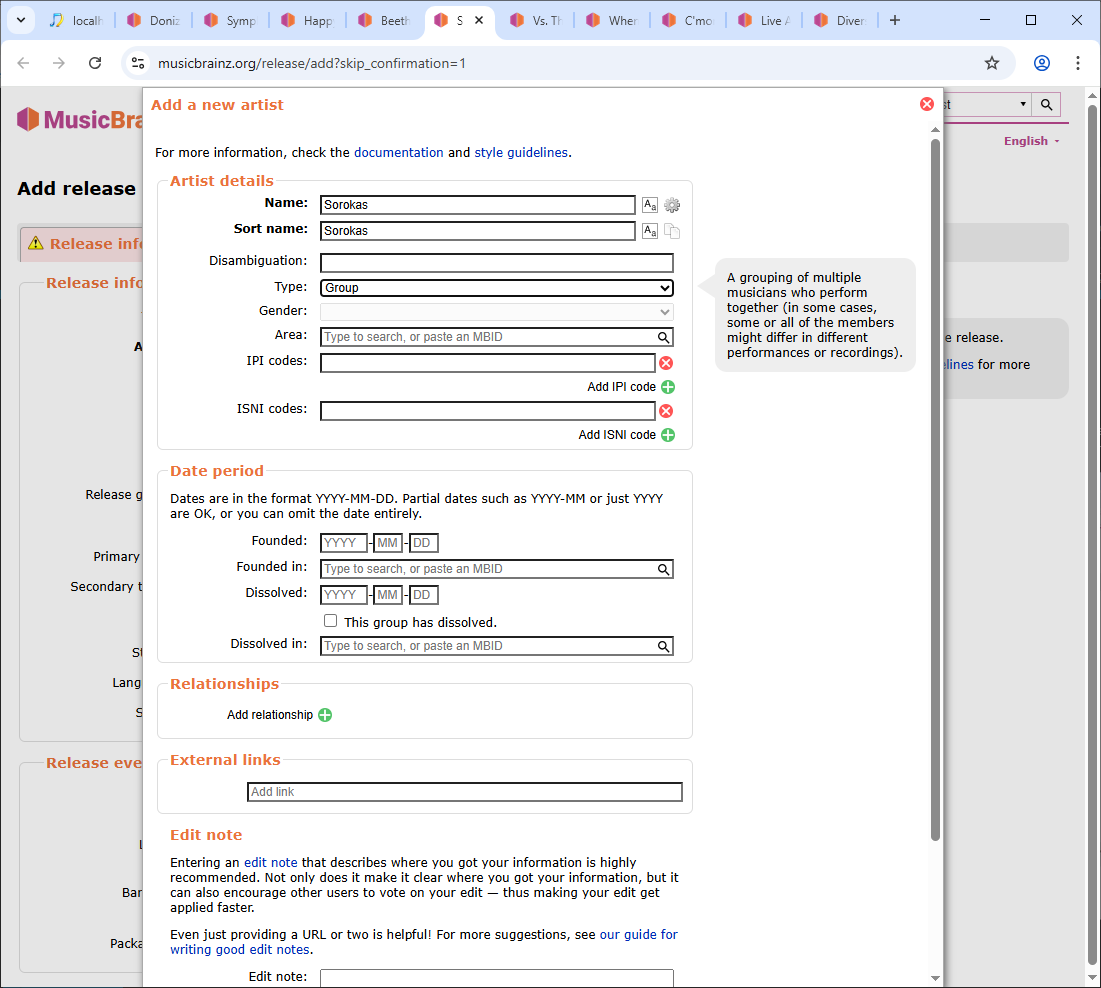Close the current S tab
The width and height of the screenshot is (1101, 988).
point(479,20)
